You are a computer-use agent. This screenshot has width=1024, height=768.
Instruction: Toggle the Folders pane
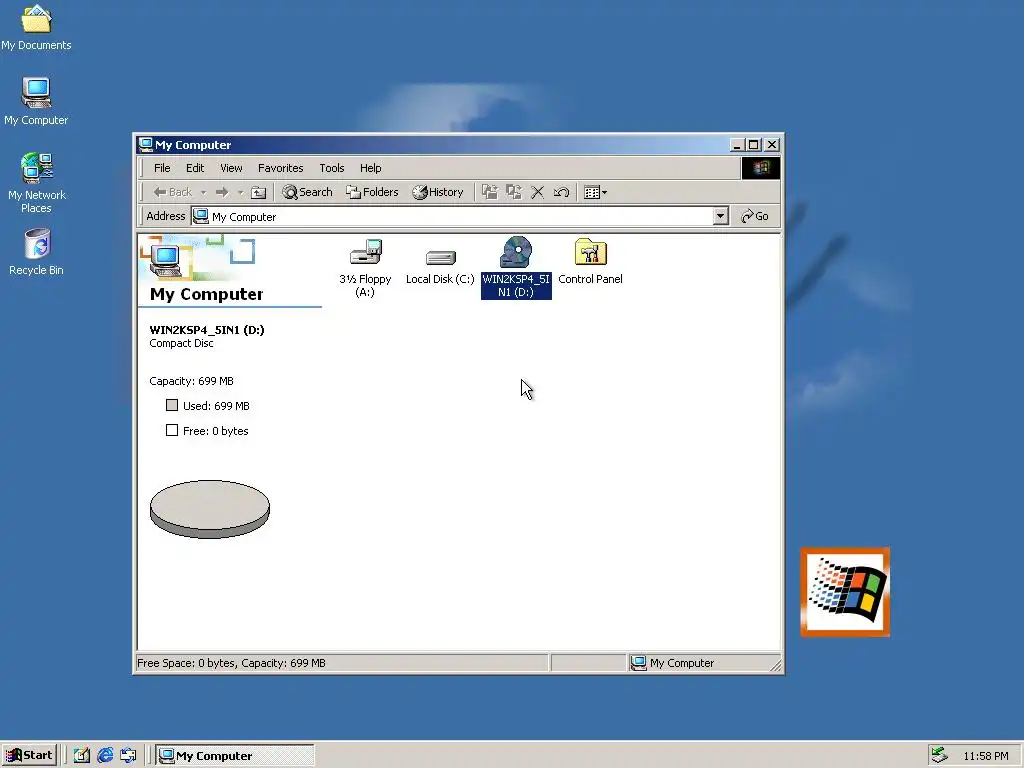pos(372,192)
